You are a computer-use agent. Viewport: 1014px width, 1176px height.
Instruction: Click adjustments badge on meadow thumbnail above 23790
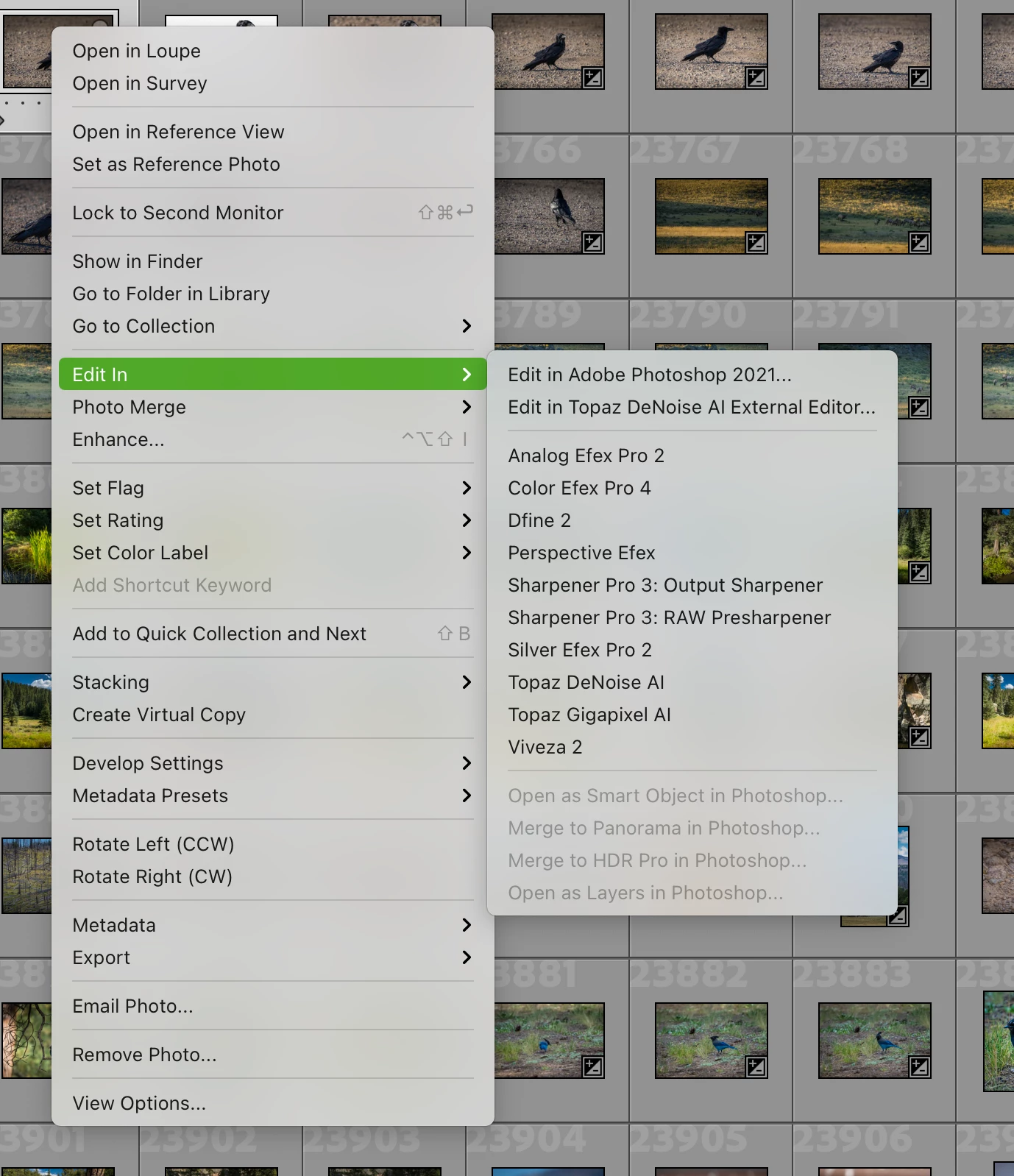click(x=756, y=242)
